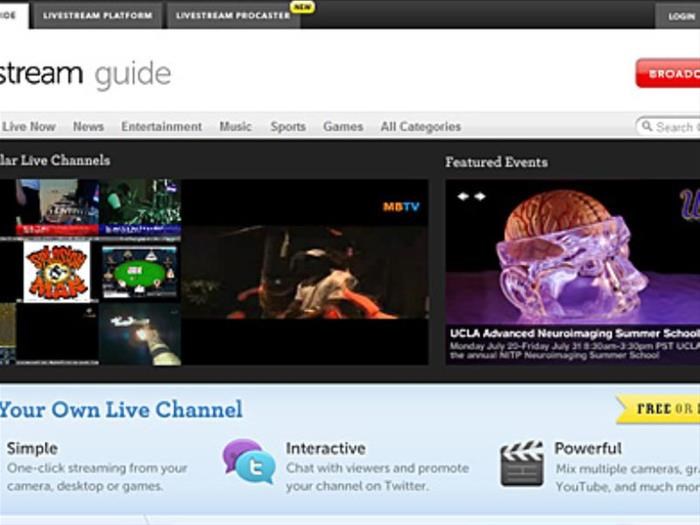
Task: Select the News category
Action: [x=88, y=127]
